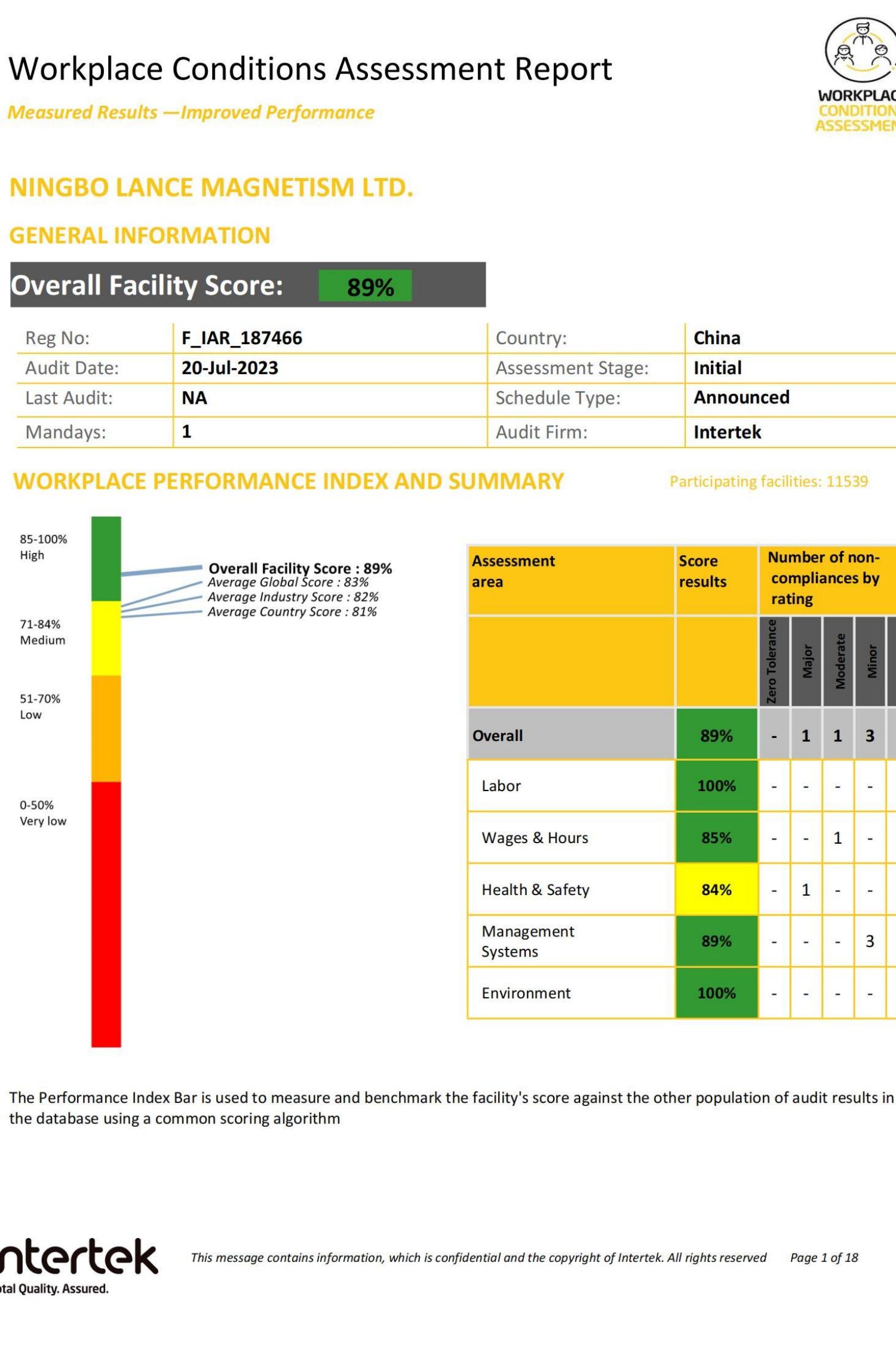The image size is (896, 1345).
Task: Click Moderate count '1' in Wages & Hours row
Action: (837, 838)
